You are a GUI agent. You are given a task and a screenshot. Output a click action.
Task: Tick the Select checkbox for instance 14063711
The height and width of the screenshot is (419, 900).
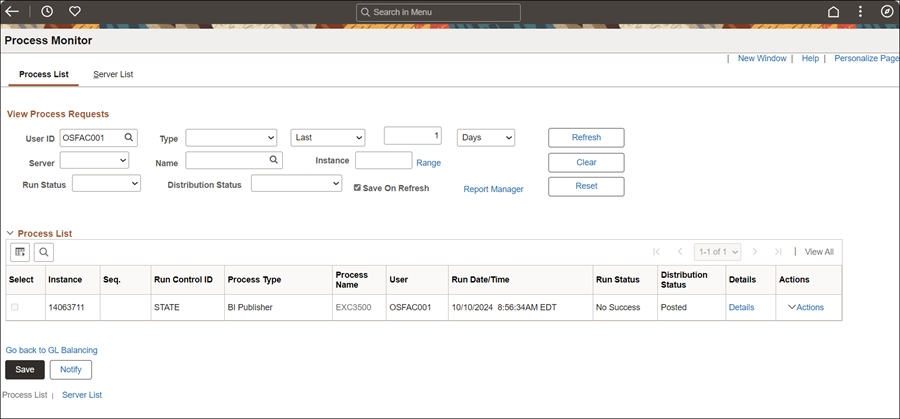point(14,307)
